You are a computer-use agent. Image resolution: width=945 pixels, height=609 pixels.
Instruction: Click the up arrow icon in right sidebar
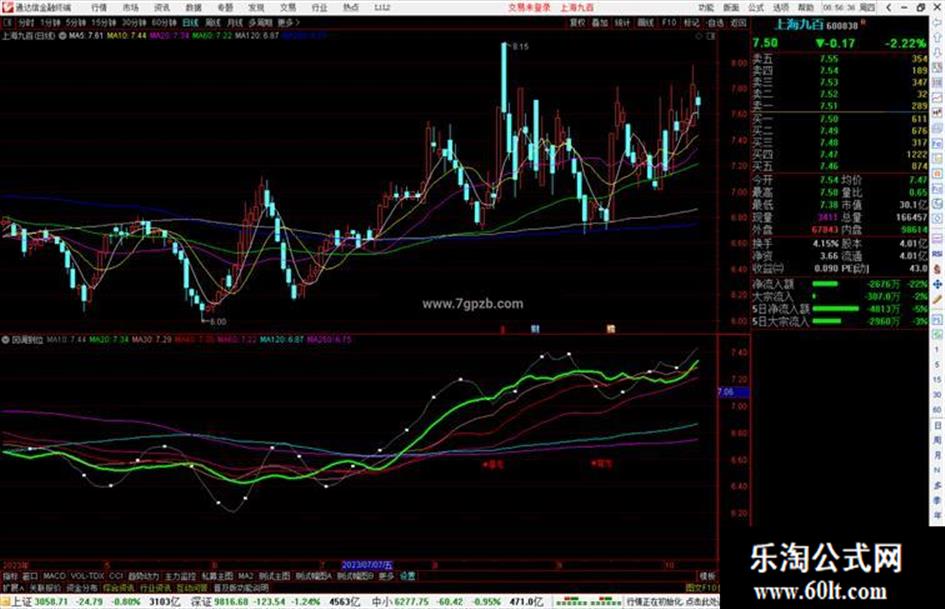938,37
